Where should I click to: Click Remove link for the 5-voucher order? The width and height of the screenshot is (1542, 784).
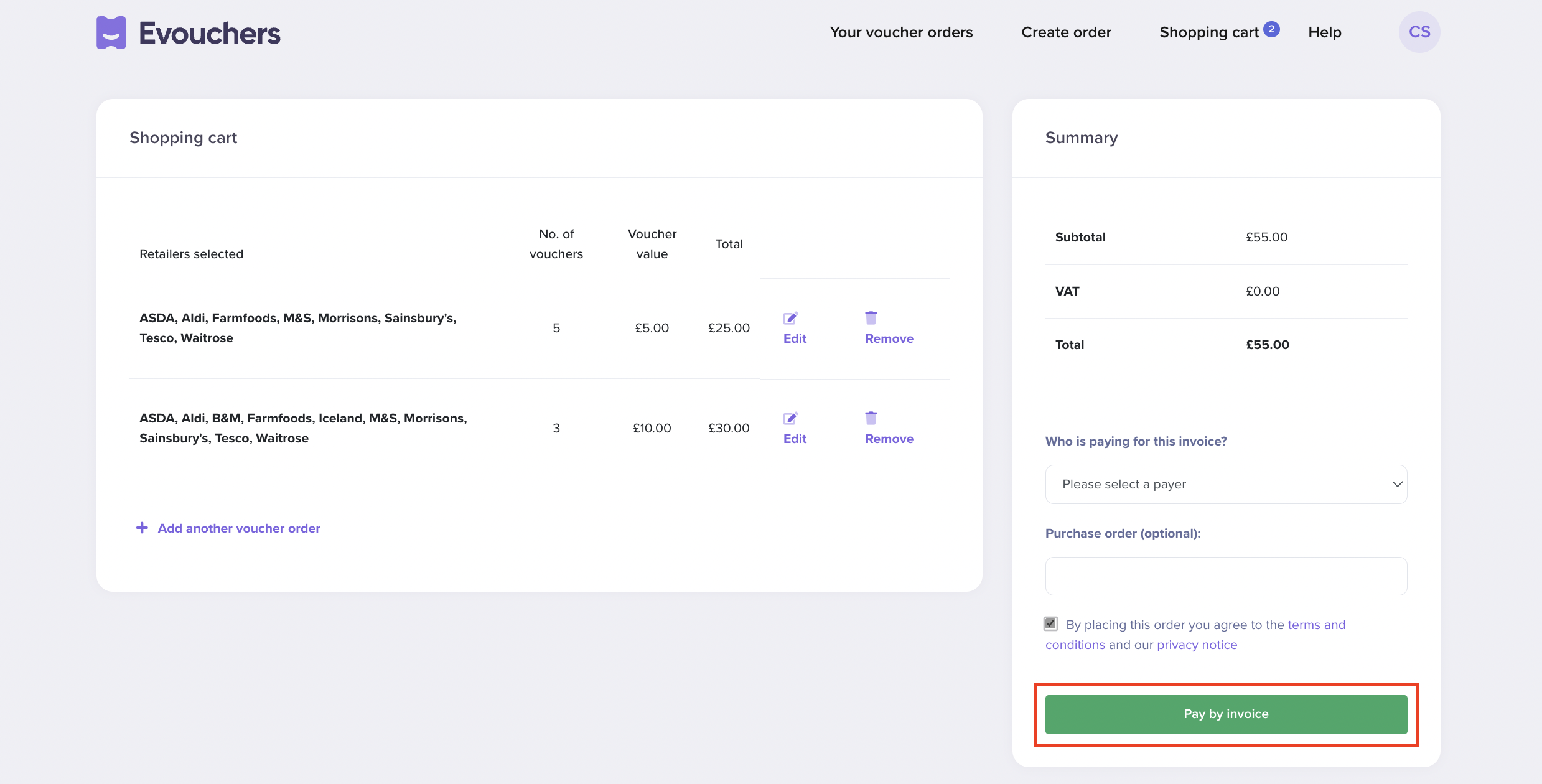tap(889, 338)
